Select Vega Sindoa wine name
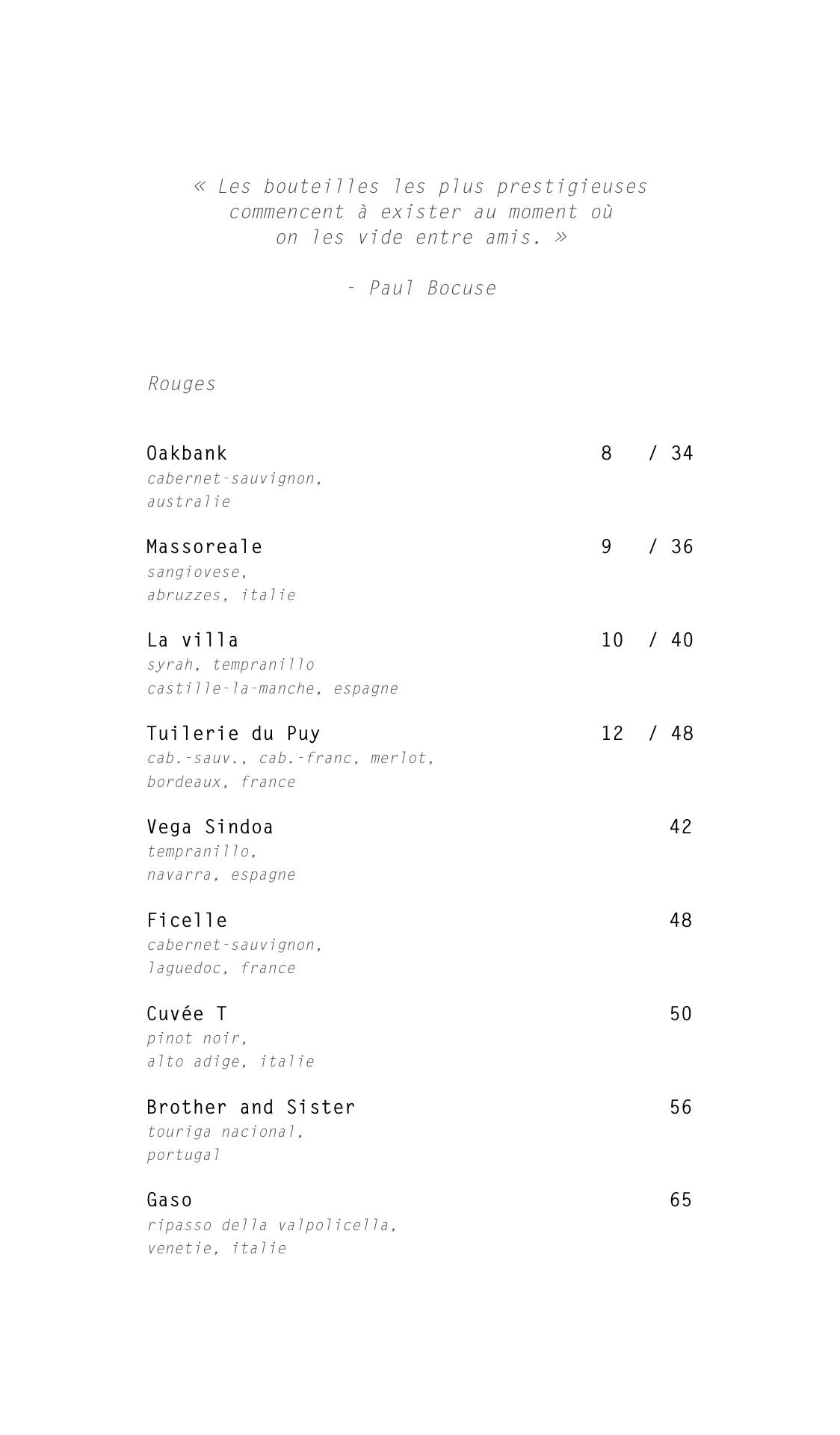Image resolution: width=840 pixels, height=1435 pixels. click(x=209, y=827)
